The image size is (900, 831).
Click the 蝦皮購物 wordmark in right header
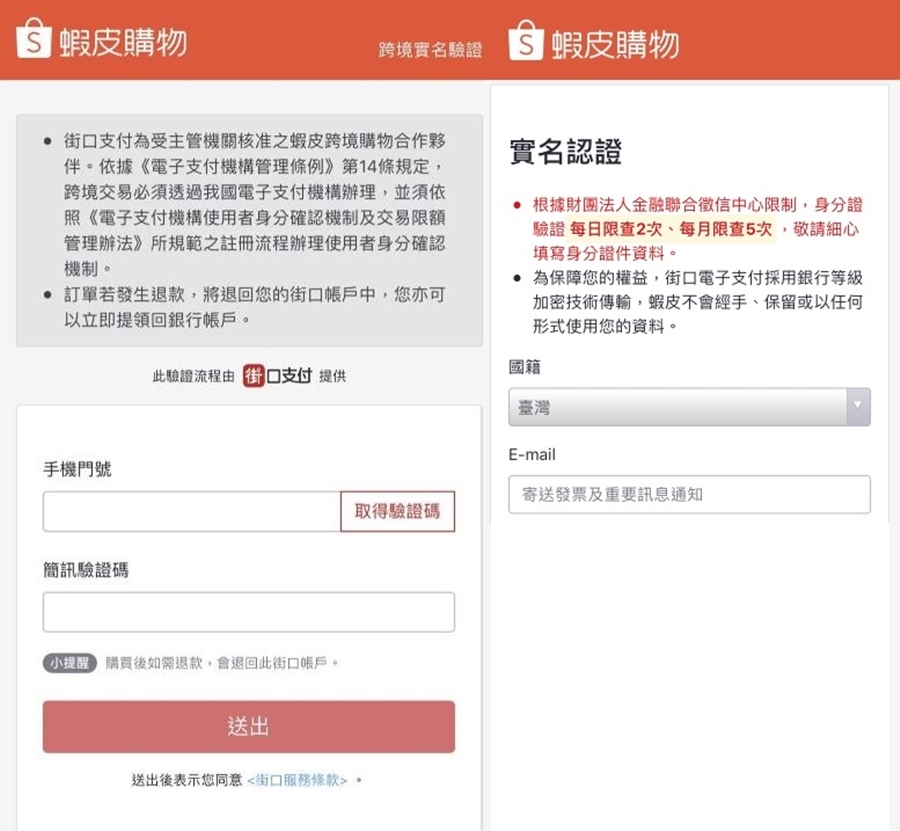tap(615, 43)
